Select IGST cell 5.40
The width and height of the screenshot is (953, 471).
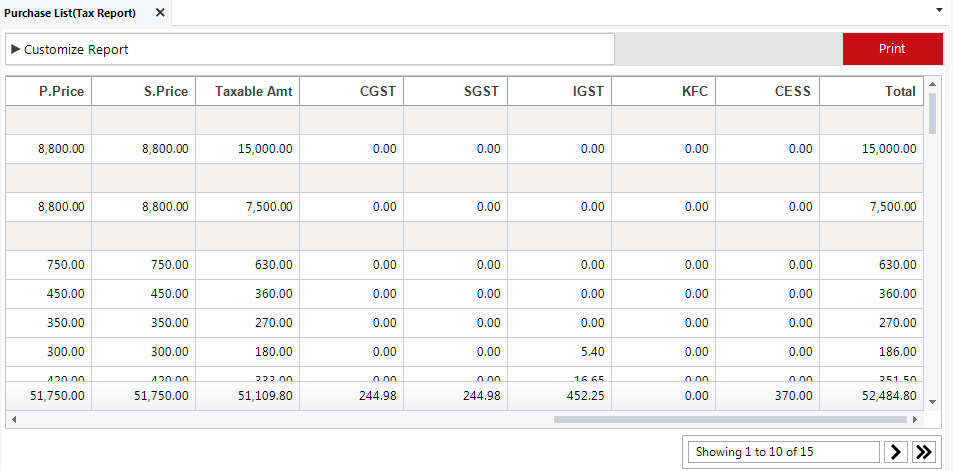tap(559, 352)
